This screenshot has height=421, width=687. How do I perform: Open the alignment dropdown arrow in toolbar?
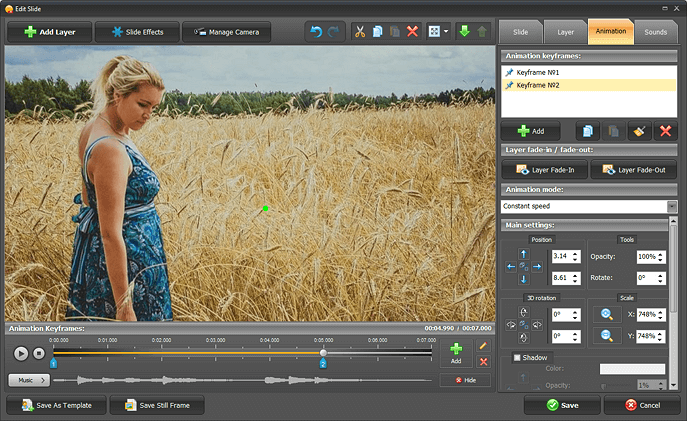coord(446,32)
